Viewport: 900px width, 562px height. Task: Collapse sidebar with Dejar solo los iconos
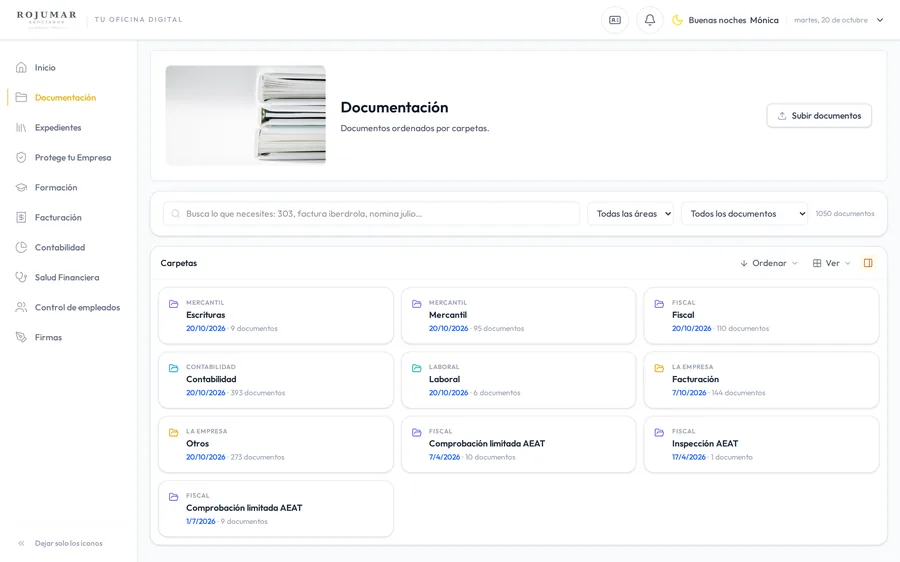pos(60,543)
